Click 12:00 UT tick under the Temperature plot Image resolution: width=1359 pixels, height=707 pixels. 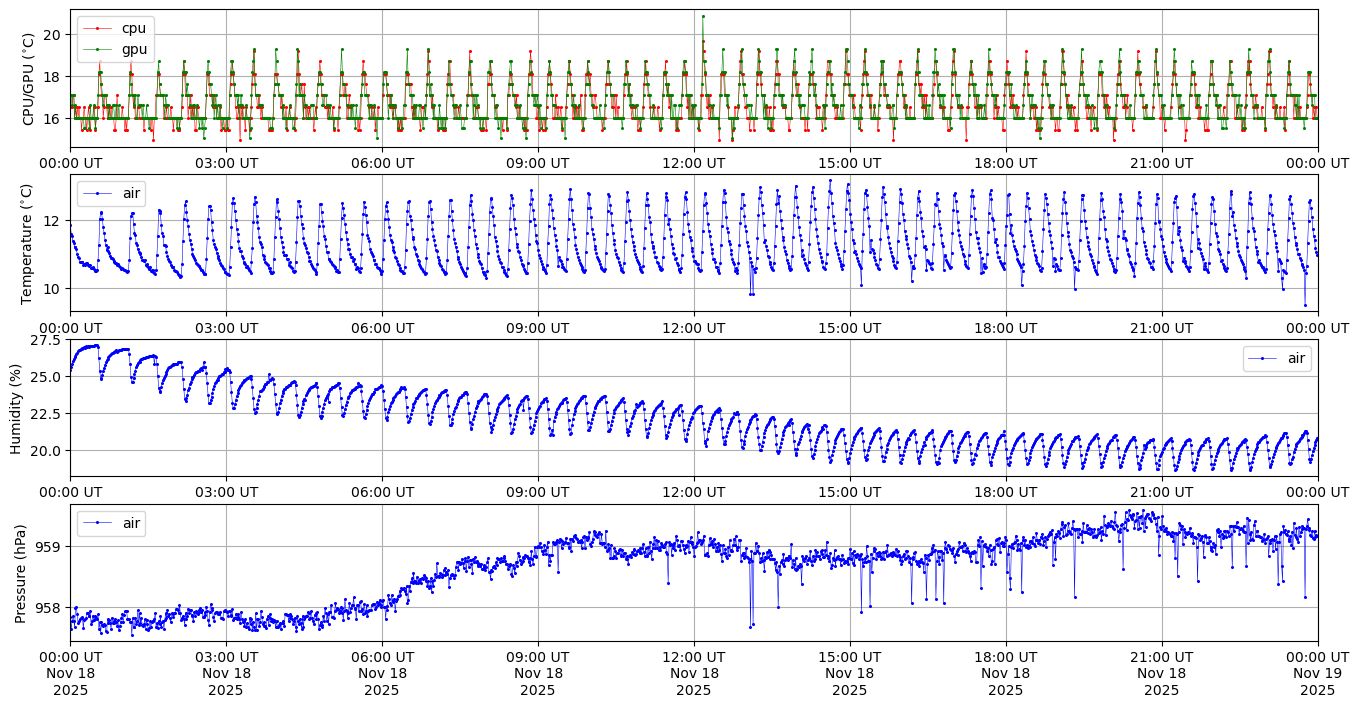[693, 327]
